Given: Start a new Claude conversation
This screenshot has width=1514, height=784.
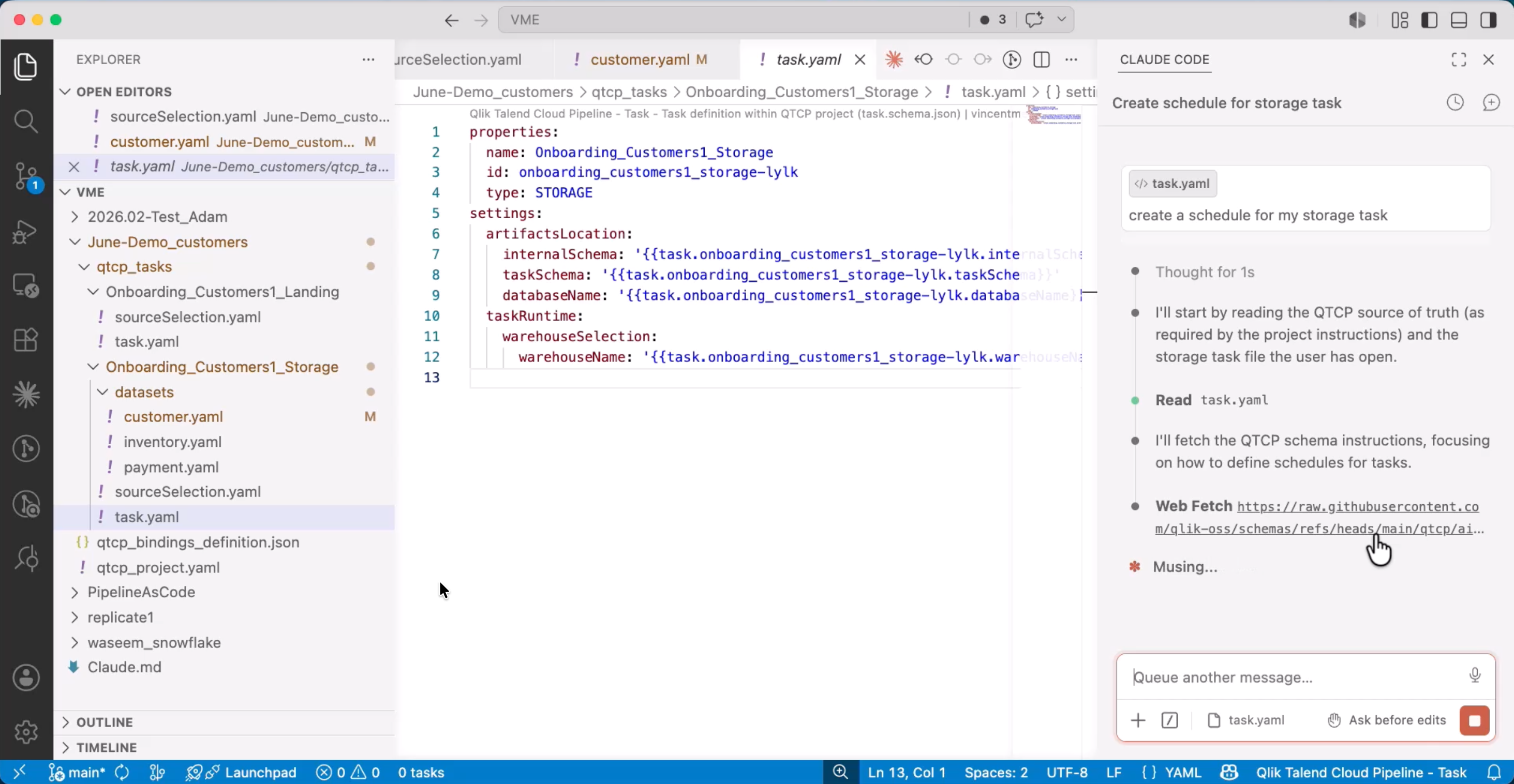Looking at the screenshot, I should tap(1492, 103).
